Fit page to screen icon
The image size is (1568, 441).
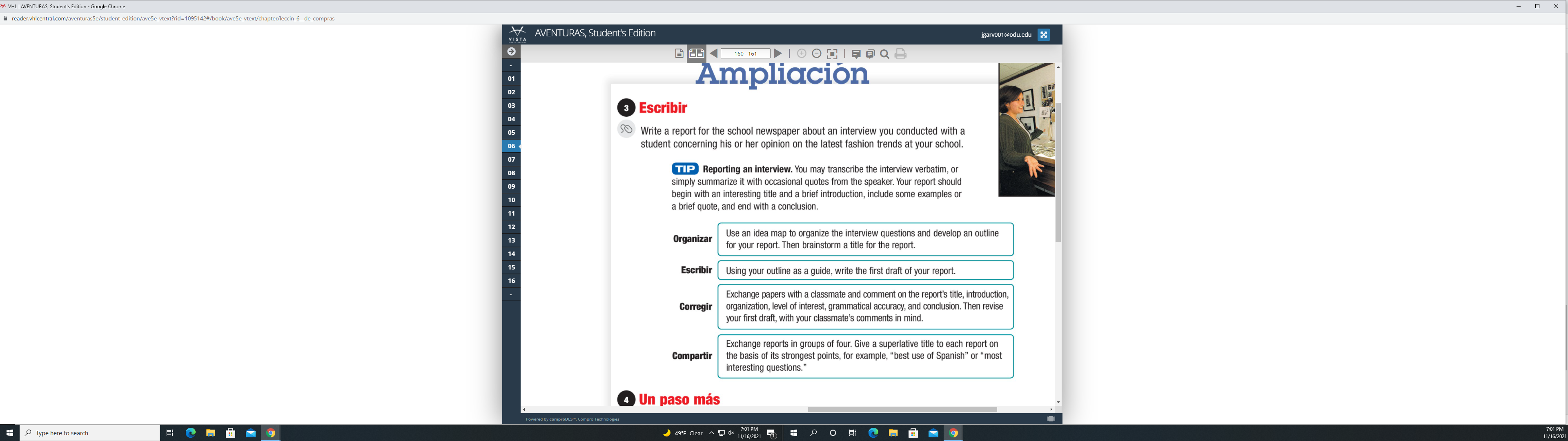832,53
